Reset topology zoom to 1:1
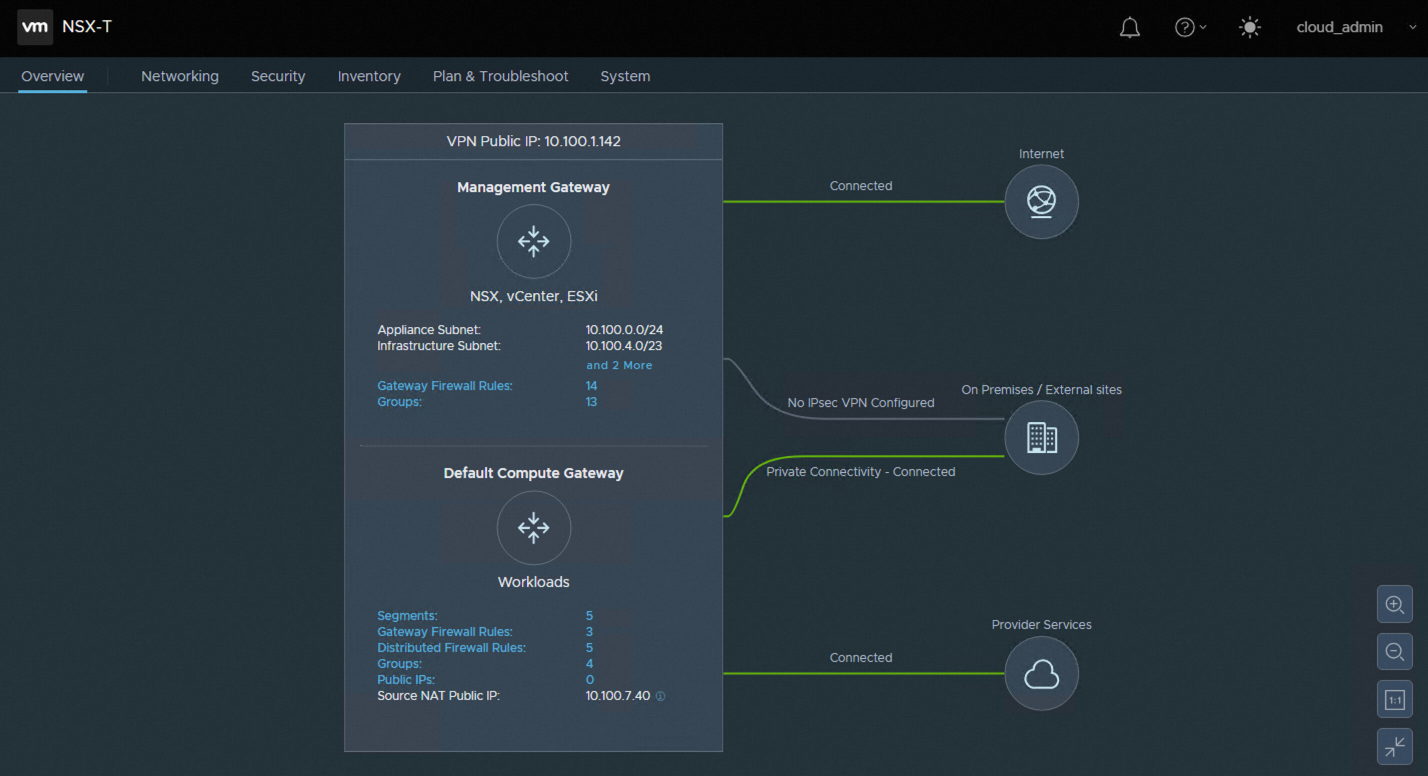The height and width of the screenshot is (776, 1428). pyautogui.click(x=1395, y=700)
